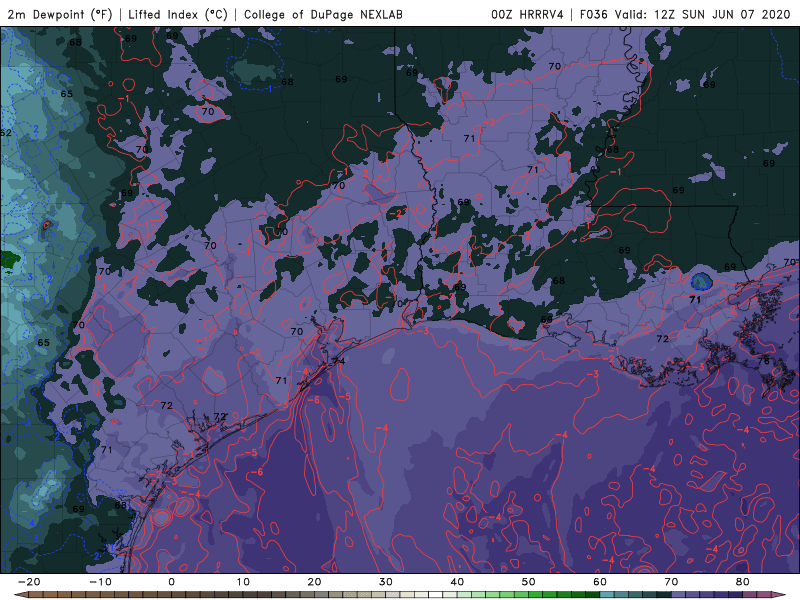
Task: Click the 74 dewpoint value near coast
Action: 339,361
